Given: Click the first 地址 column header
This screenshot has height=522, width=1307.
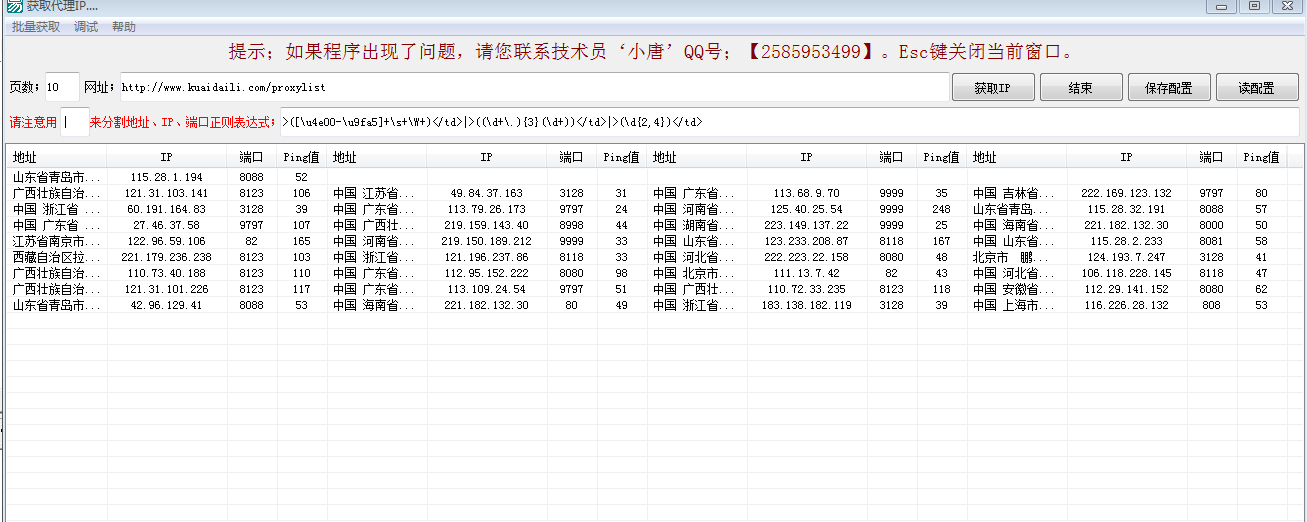Looking at the screenshot, I should coord(57,157).
